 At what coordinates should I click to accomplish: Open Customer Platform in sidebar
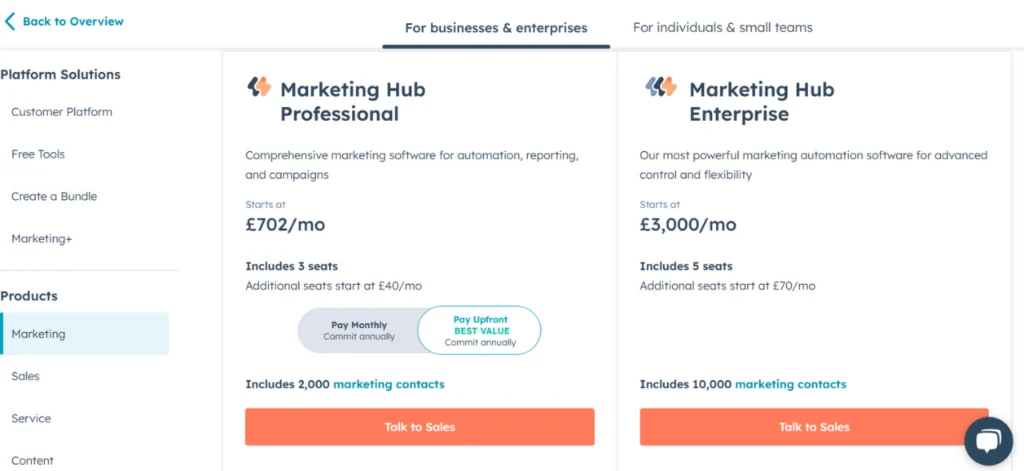point(61,112)
